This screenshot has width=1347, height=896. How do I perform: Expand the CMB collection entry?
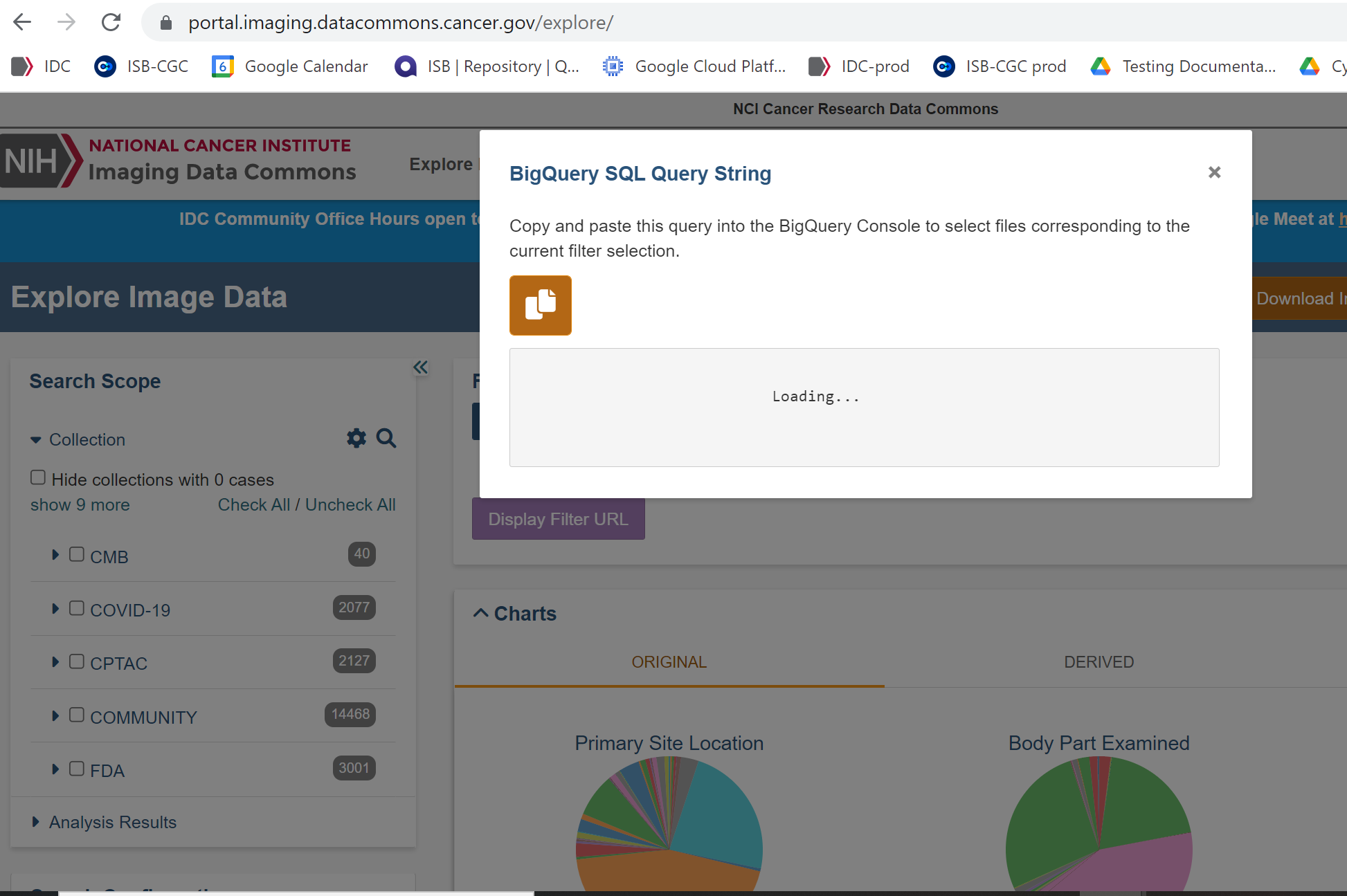[x=56, y=554]
